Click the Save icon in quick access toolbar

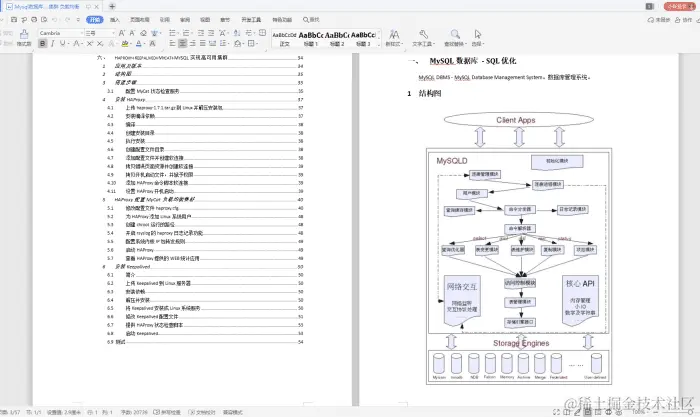14,20
